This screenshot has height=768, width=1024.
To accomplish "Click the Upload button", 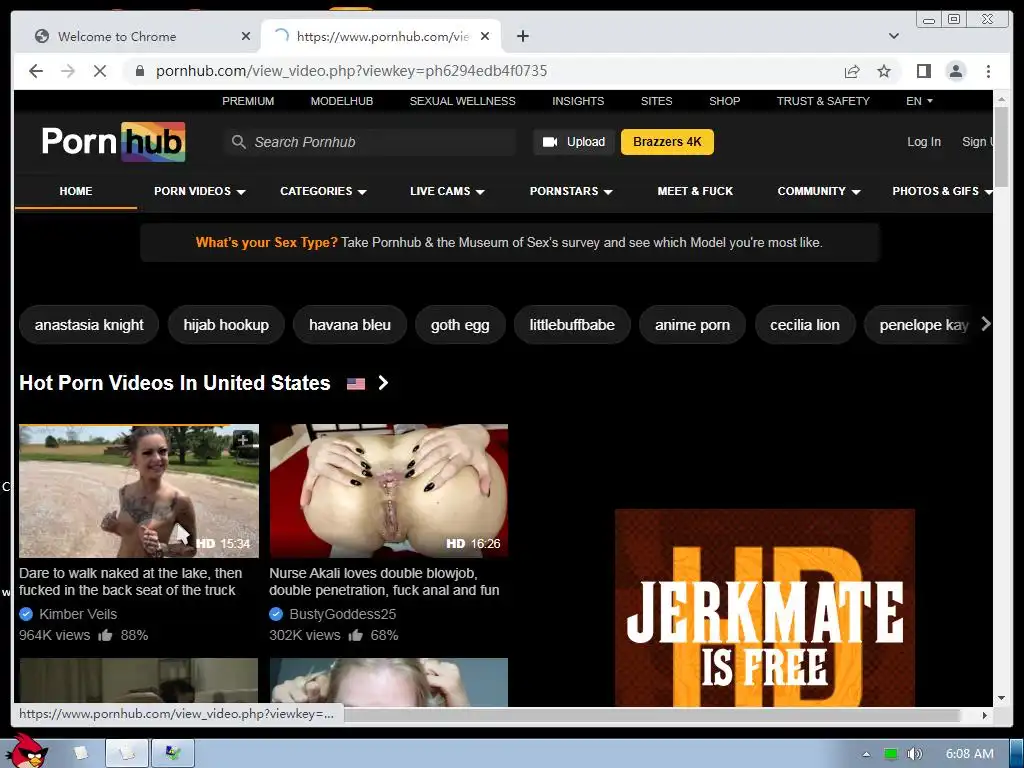I will [x=574, y=142].
